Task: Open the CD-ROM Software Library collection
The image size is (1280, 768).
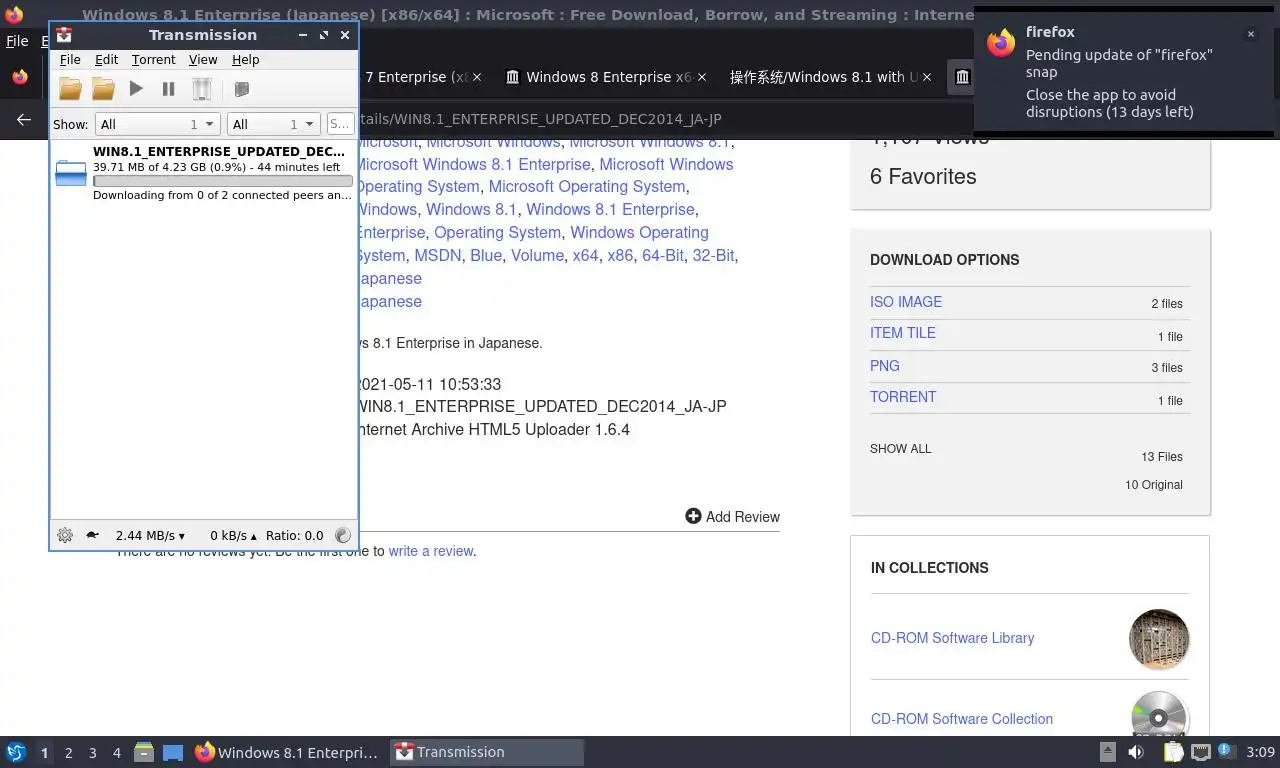Action: [x=953, y=638]
